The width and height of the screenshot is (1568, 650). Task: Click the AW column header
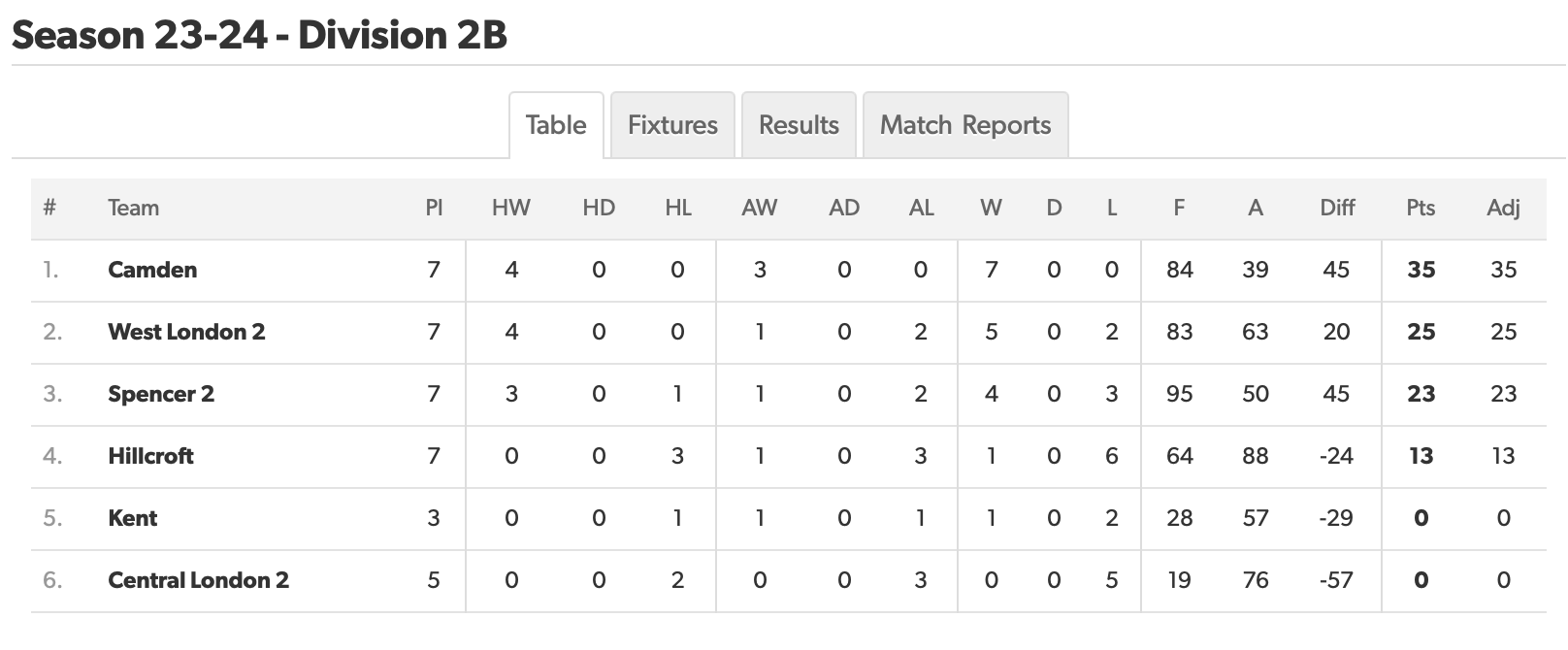coord(760,208)
